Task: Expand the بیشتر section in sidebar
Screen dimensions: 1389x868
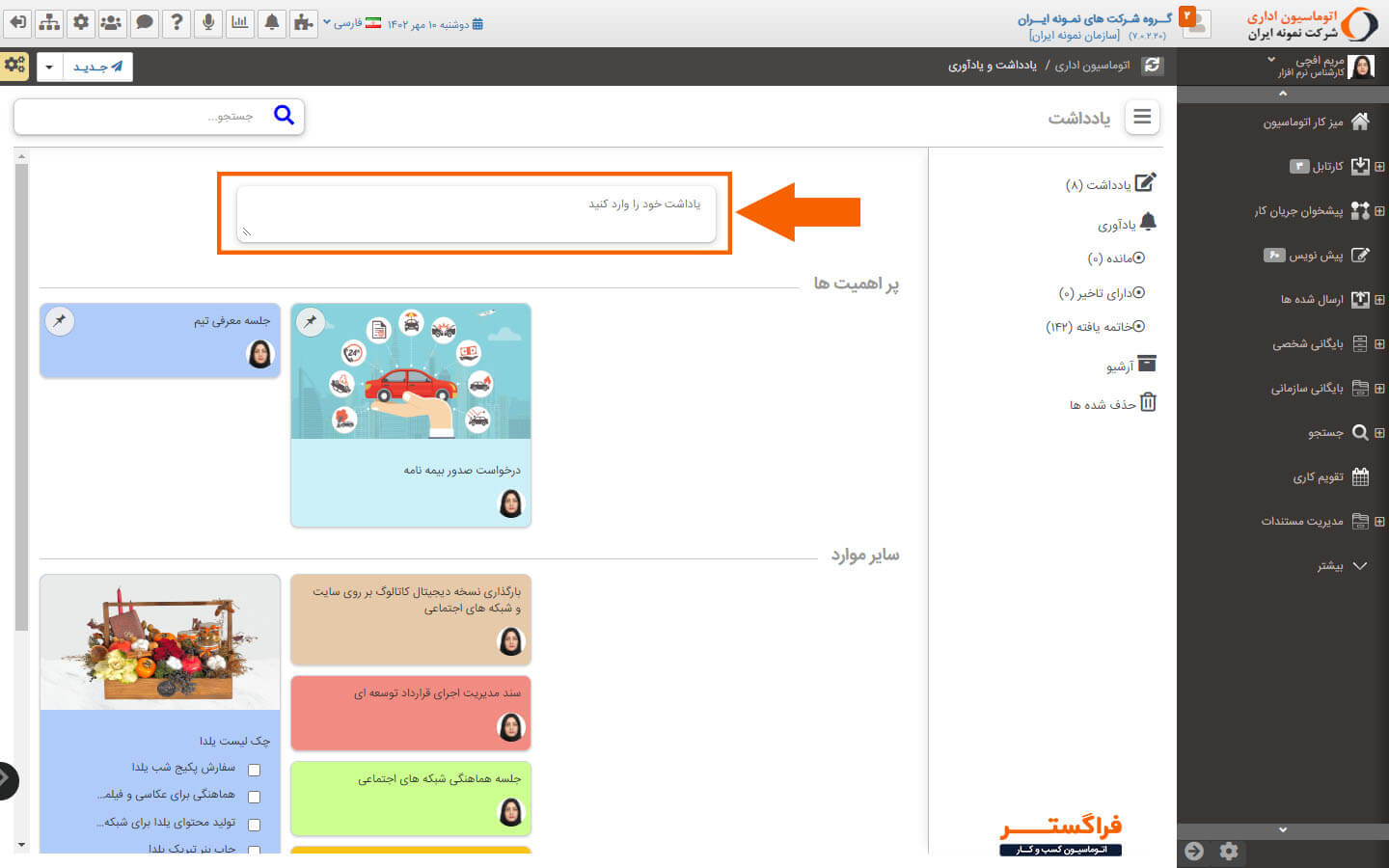Action: 1341,566
